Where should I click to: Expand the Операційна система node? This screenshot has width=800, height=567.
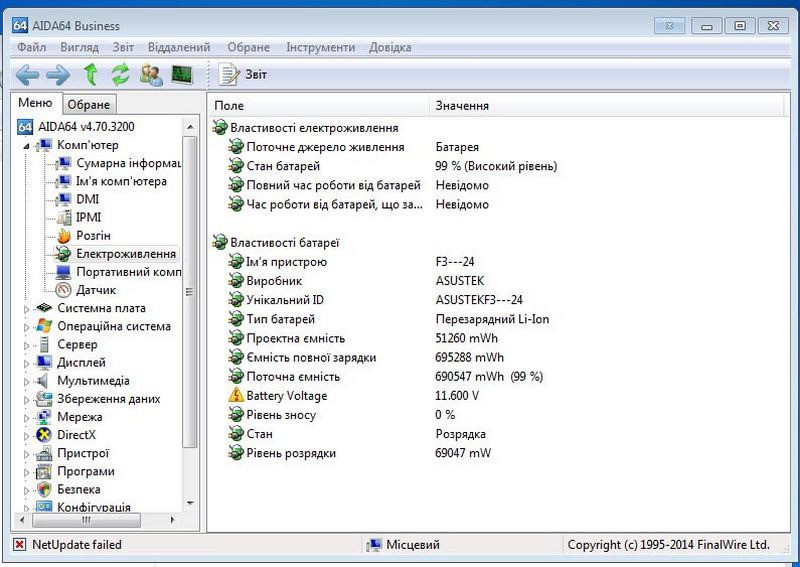tap(27, 327)
